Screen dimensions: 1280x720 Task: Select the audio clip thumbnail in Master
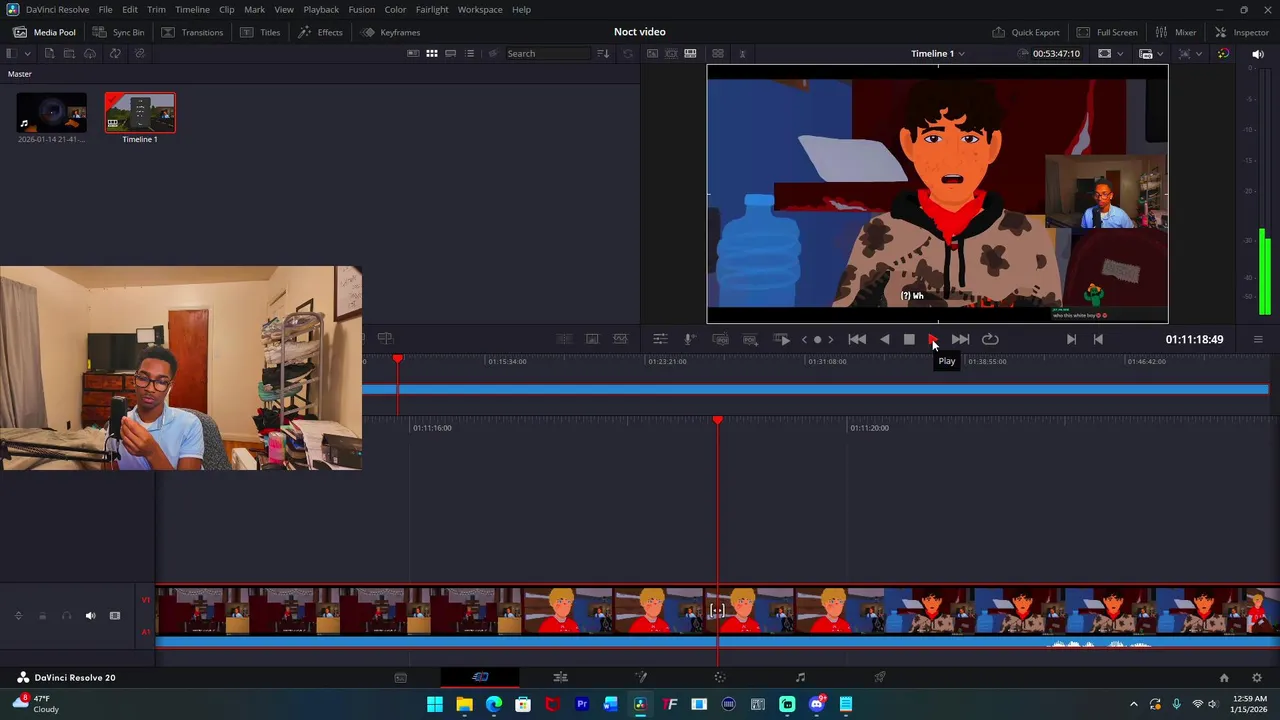pos(51,113)
